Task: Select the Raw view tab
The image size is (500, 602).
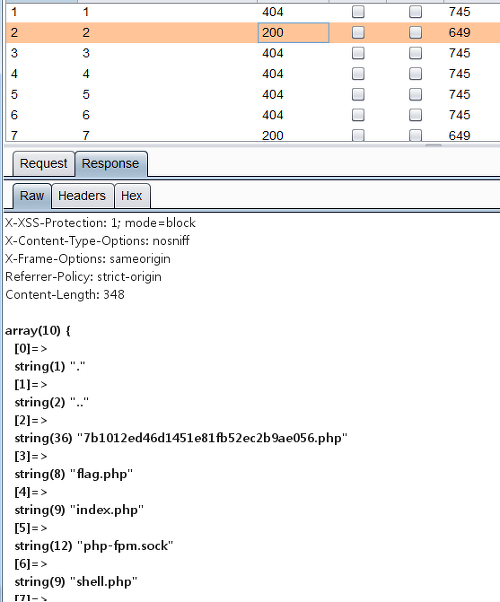Action: click(32, 196)
